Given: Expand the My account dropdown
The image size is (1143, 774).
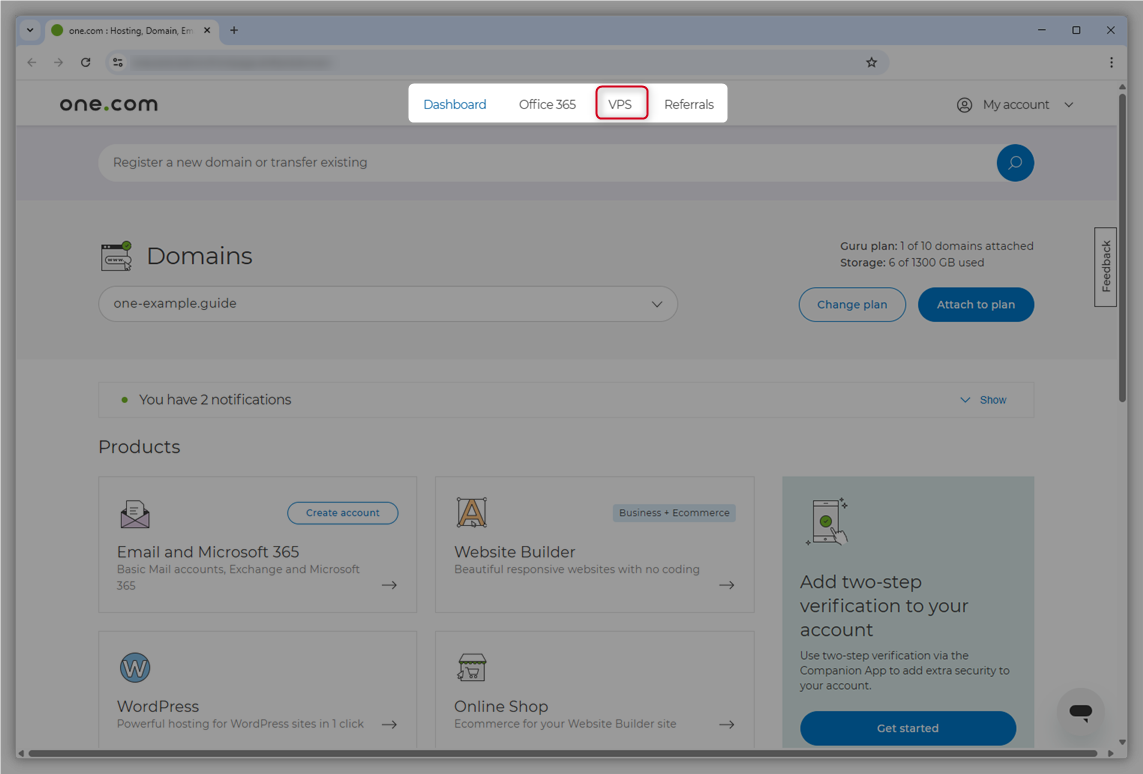Looking at the screenshot, I should tap(1068, 104).
